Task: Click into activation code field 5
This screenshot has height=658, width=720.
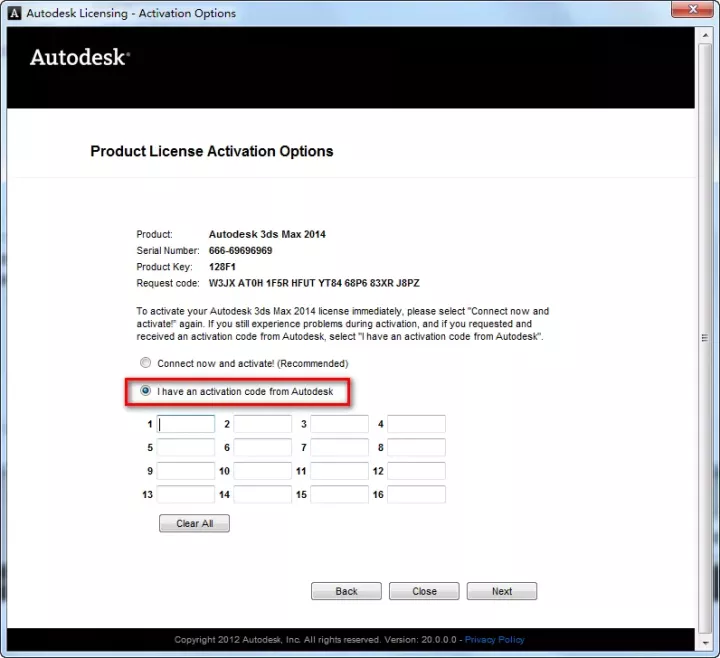Action: (x=186, y=448)
